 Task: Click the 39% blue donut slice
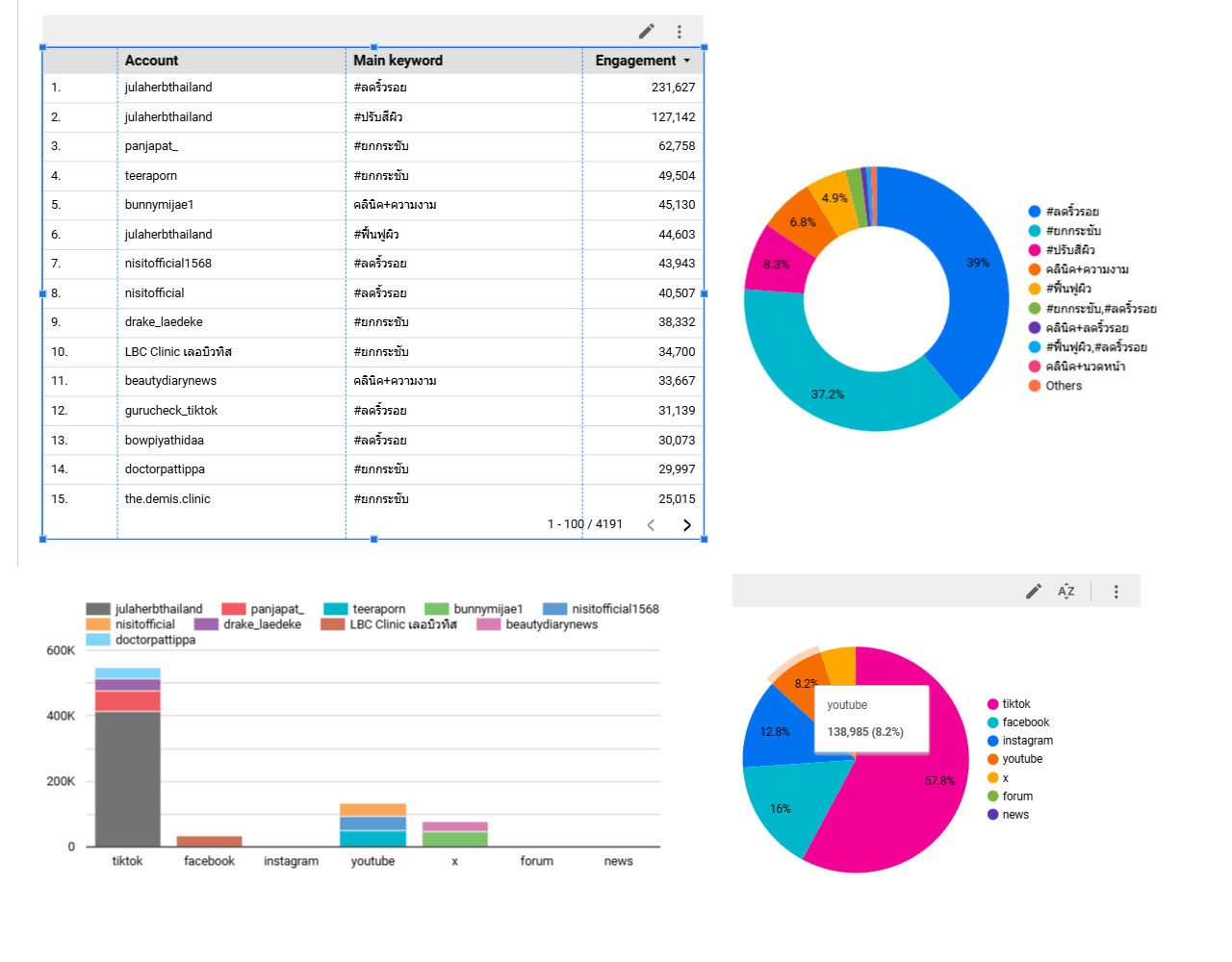(x=967, y=279)
